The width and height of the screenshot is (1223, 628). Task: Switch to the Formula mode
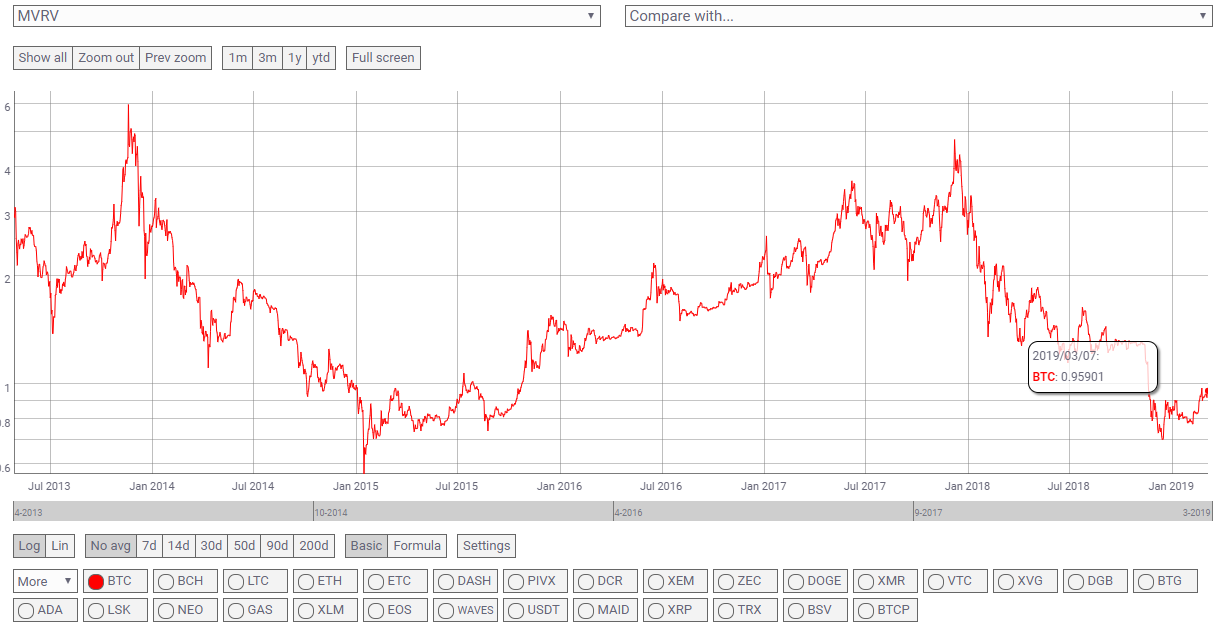click(417, 546)
